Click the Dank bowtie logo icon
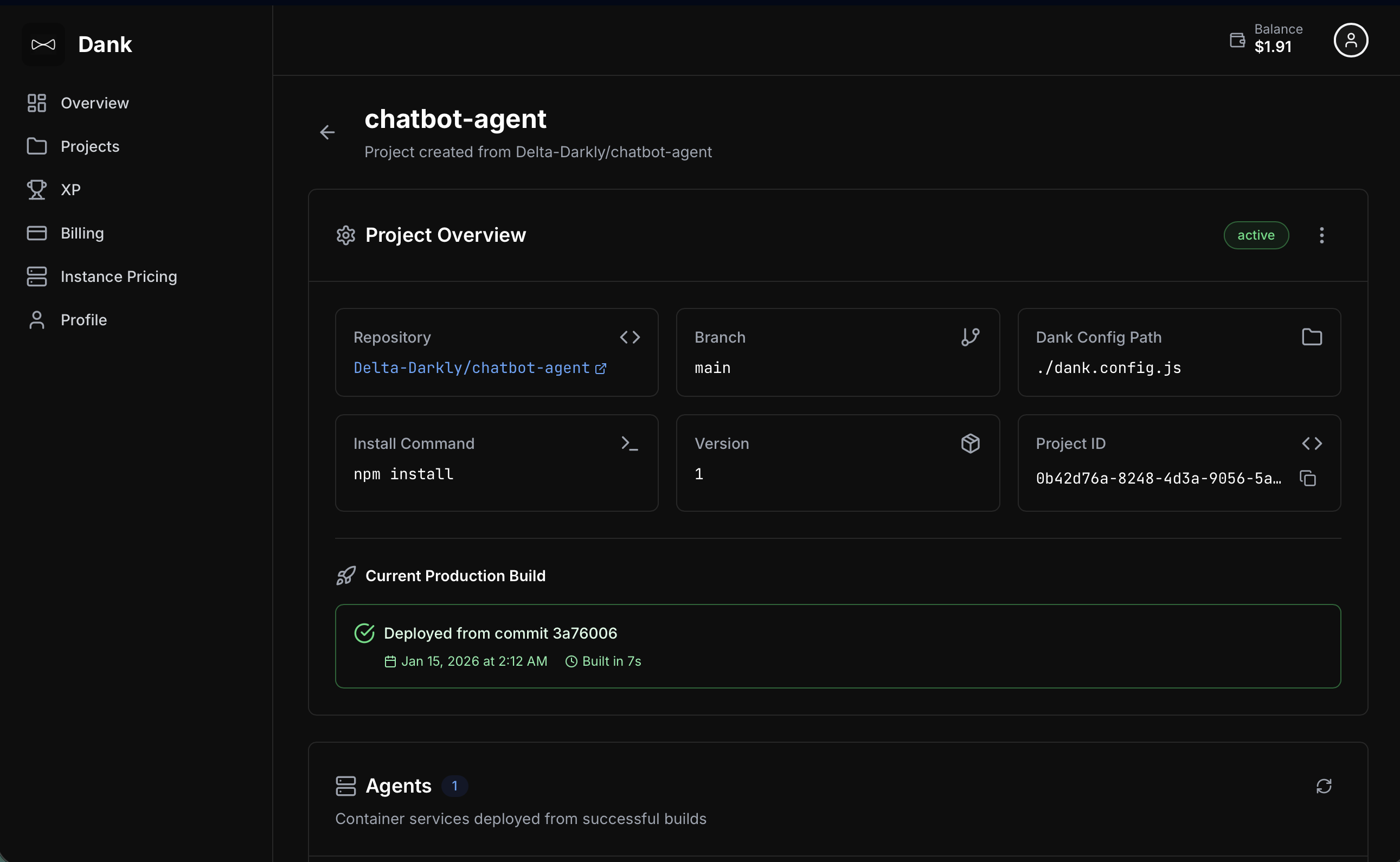This screenshot has height=862, width=1400. click(43, 44)
